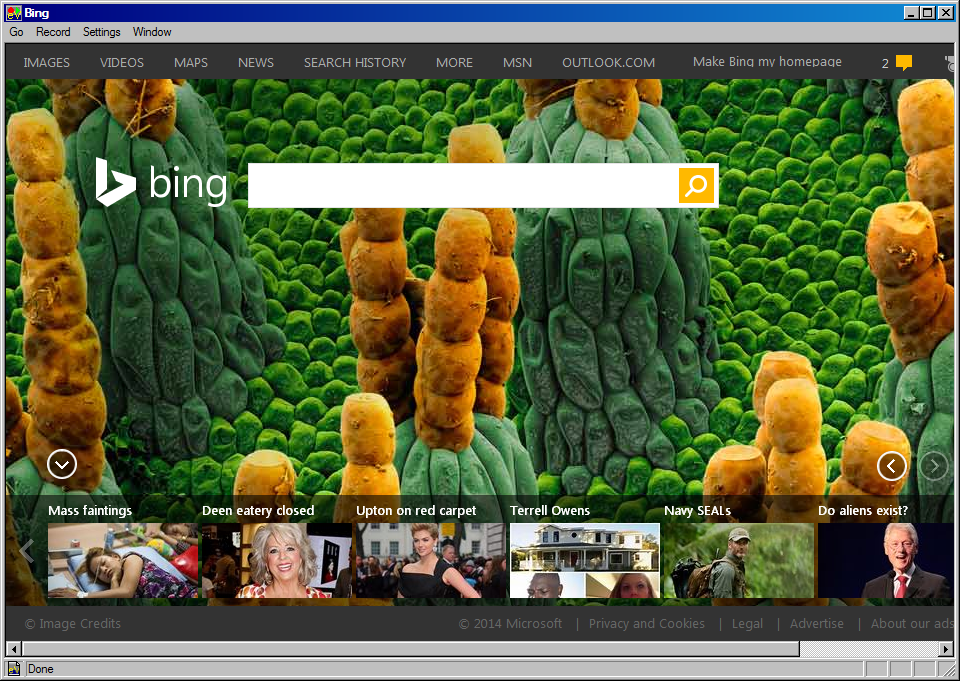Click the orange search magnifier button
This screenshot has width=960, height=681.
pyautogui.click(x=697, y=185)
